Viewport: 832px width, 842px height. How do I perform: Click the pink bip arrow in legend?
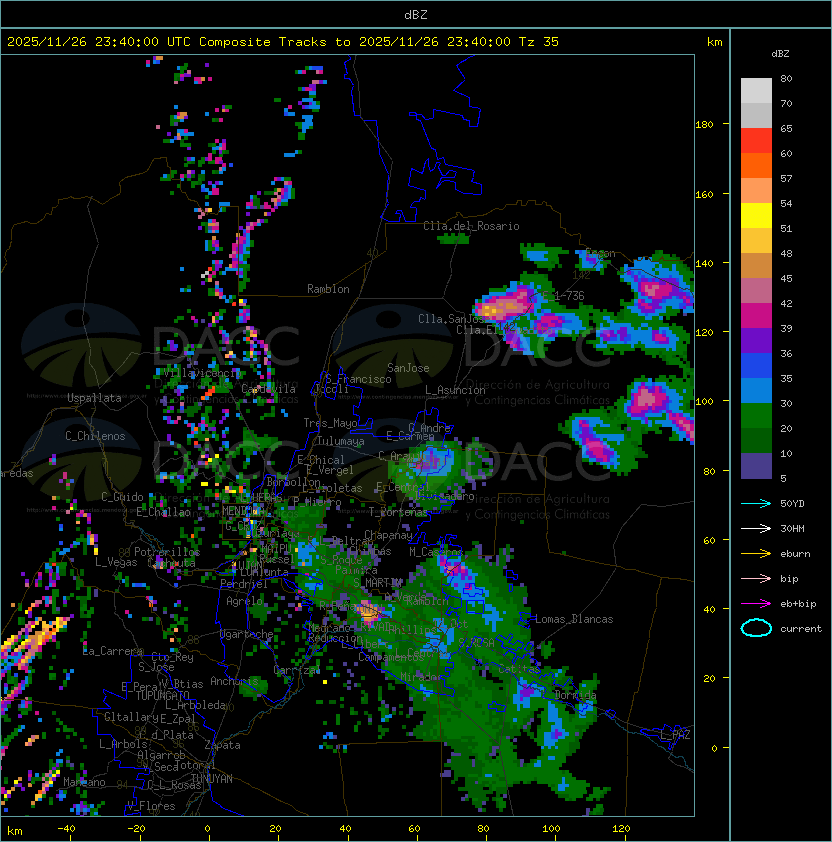[x=756, y=579]
